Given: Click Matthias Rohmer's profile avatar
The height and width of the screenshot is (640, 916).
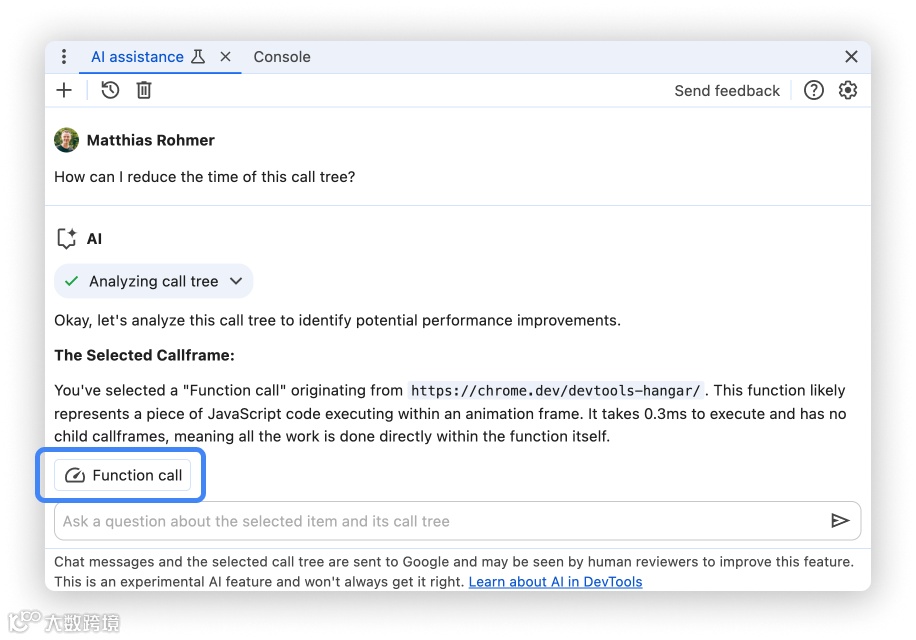Looking at the screenshot, I should click(67, 140).
